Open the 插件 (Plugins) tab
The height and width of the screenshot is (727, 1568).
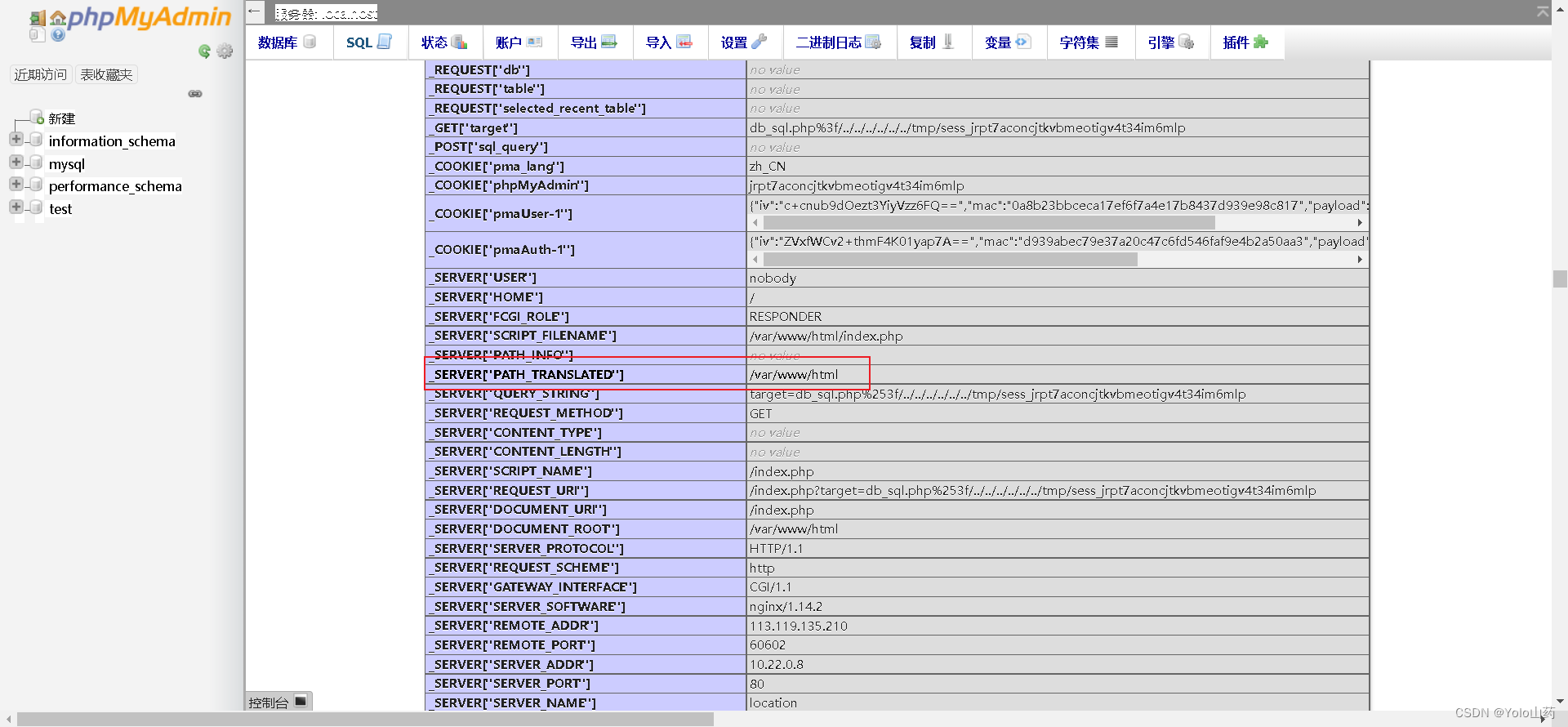pos(1248,42)
